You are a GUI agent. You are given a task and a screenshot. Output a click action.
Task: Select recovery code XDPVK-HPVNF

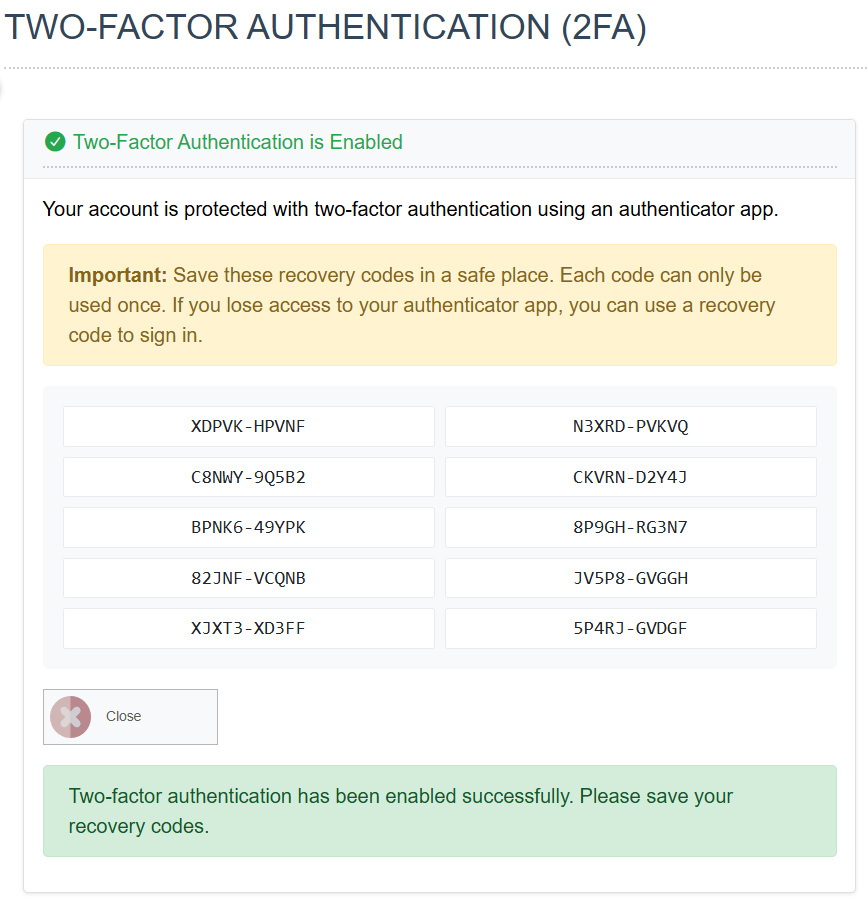click(249, 427)
